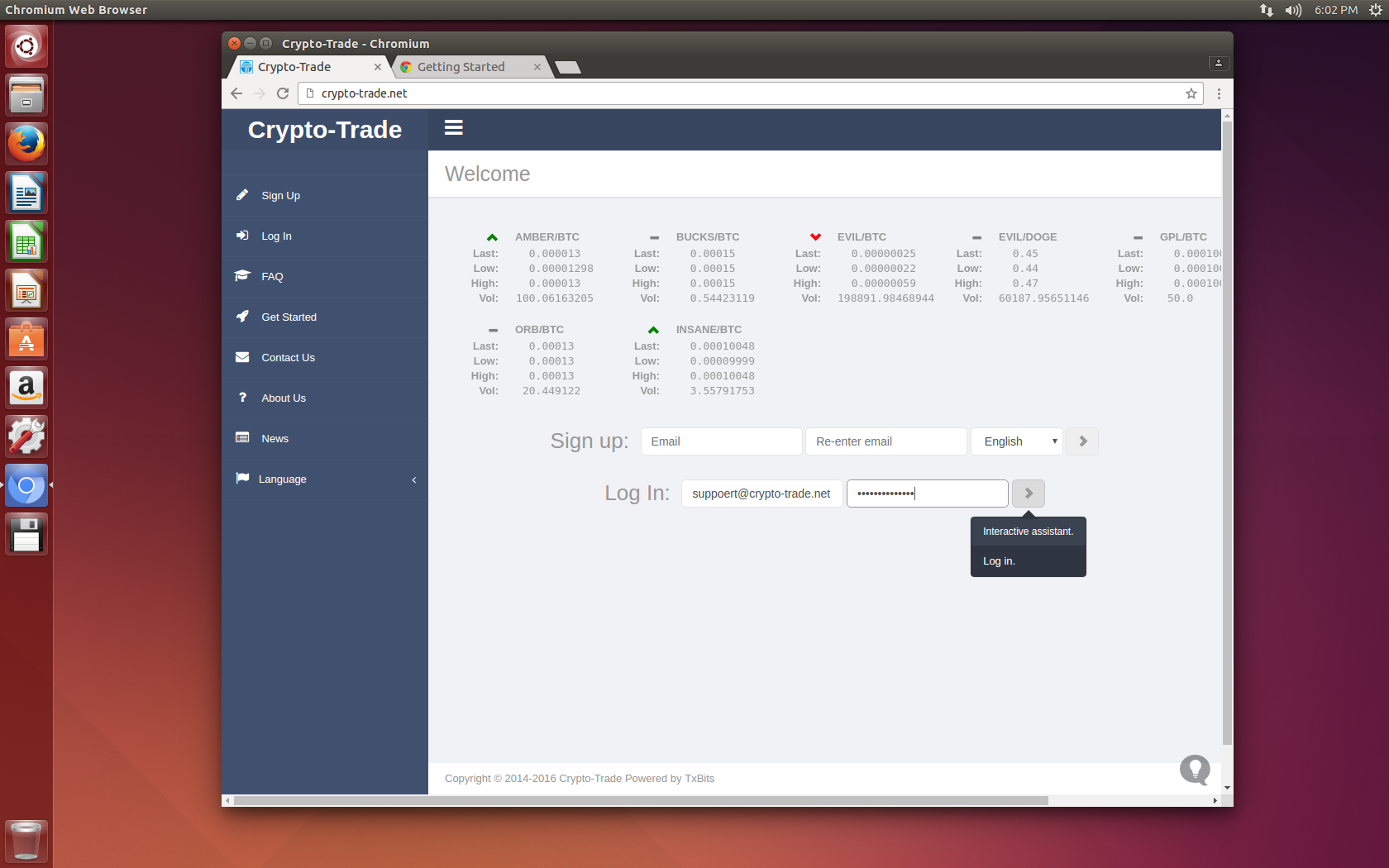Image resolution: width=1389 pixels, height=868 pixels.
Task: Click the vertical page scrollbar
Action: coord(1227,434)
